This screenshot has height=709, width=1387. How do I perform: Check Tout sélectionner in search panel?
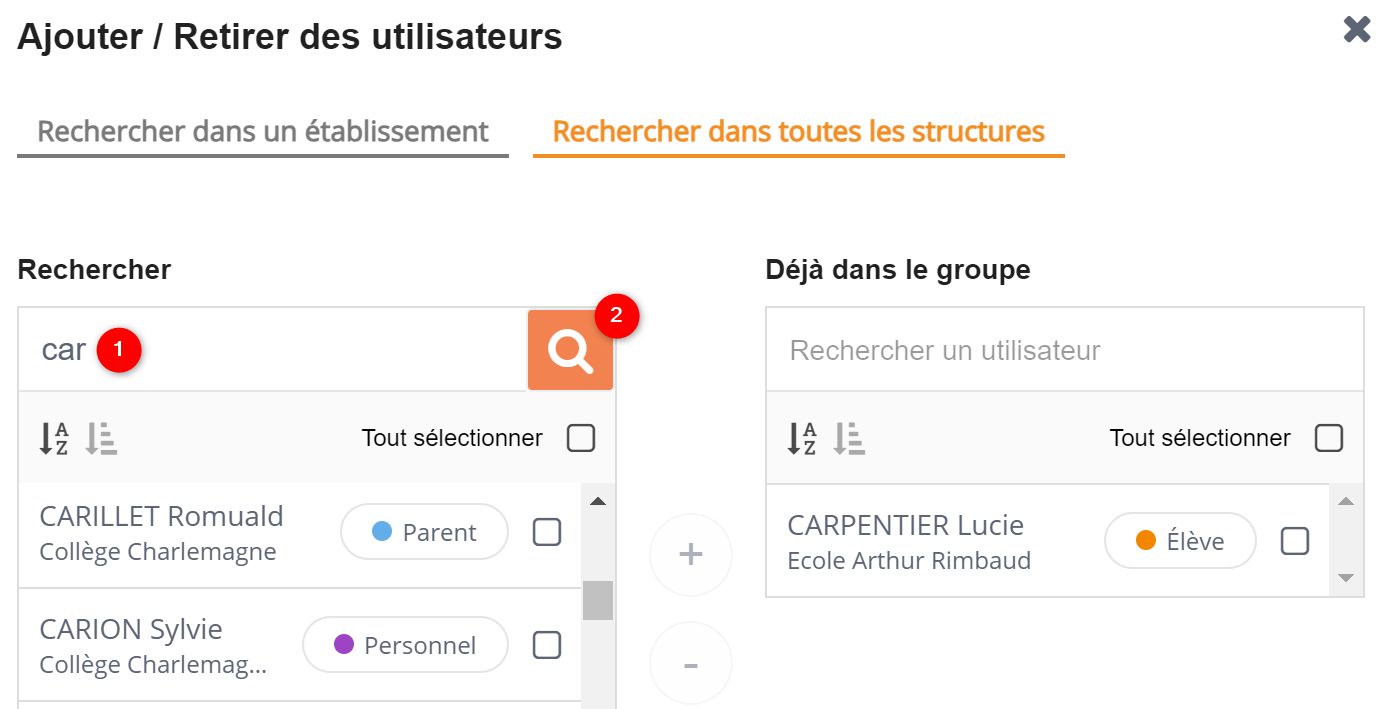(x=581, y=438)
